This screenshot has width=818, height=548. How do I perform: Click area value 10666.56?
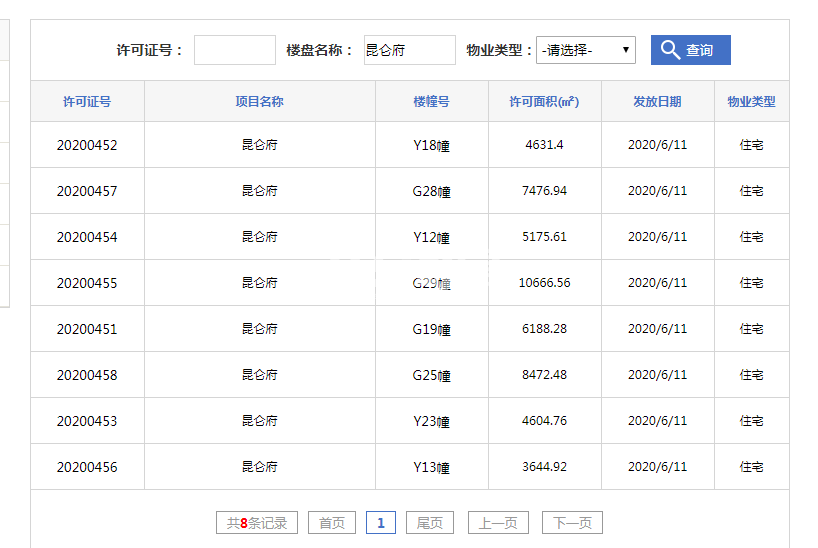click(x=544, y=282)
